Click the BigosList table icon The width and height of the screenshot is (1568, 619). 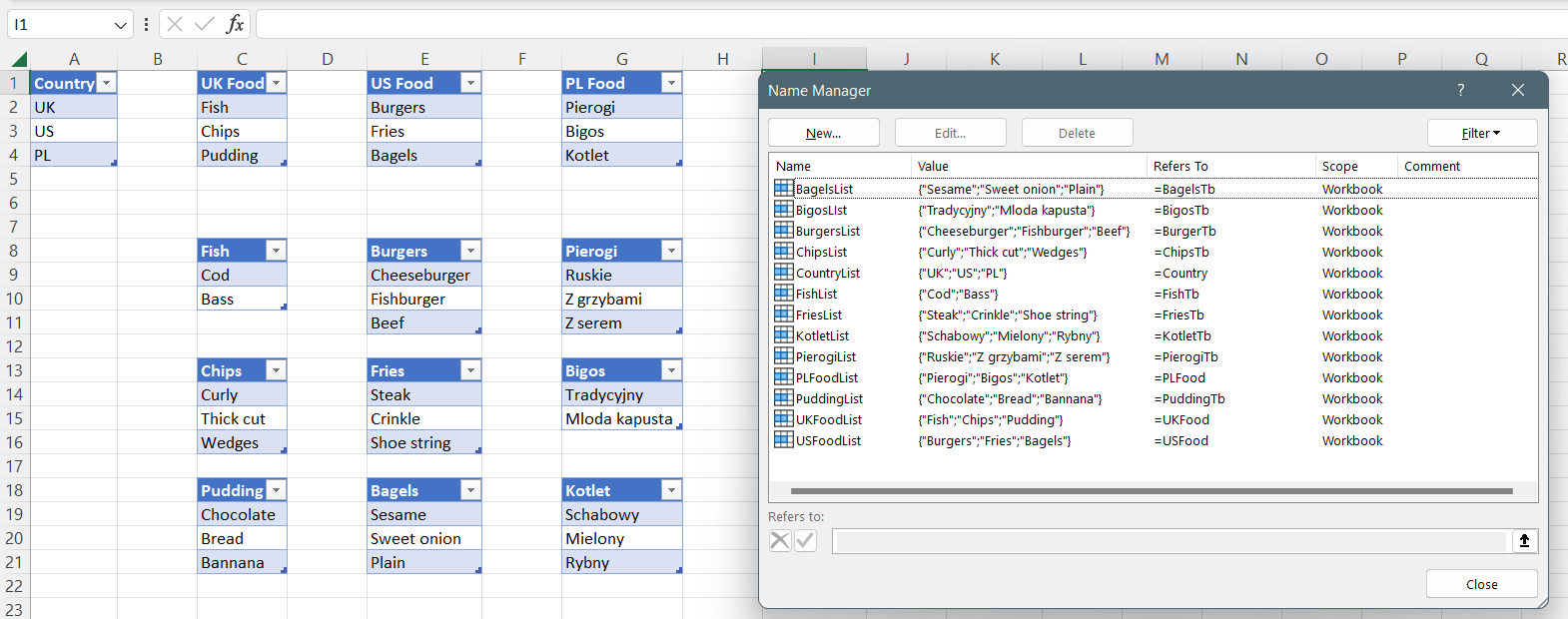tap(784, 209)
